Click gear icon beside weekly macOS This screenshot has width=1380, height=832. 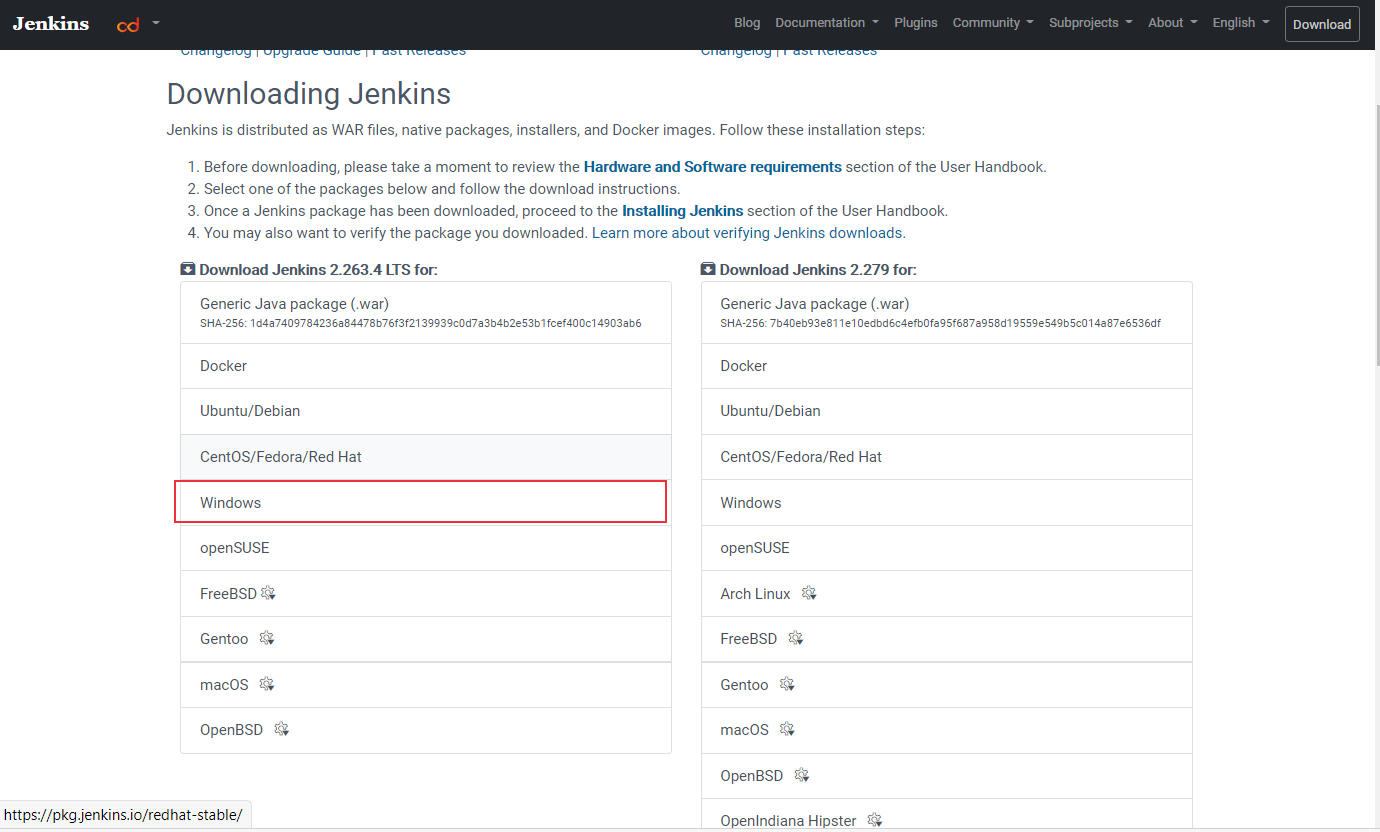pyautogui.click(x=788, y=729)
